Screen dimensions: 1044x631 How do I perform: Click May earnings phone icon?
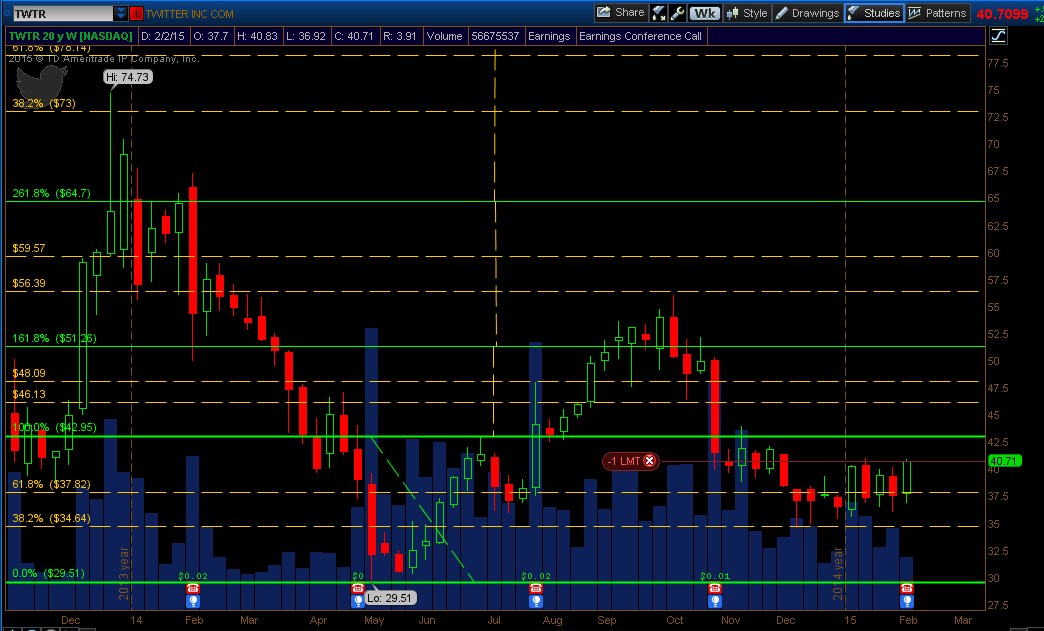[358, 588]
